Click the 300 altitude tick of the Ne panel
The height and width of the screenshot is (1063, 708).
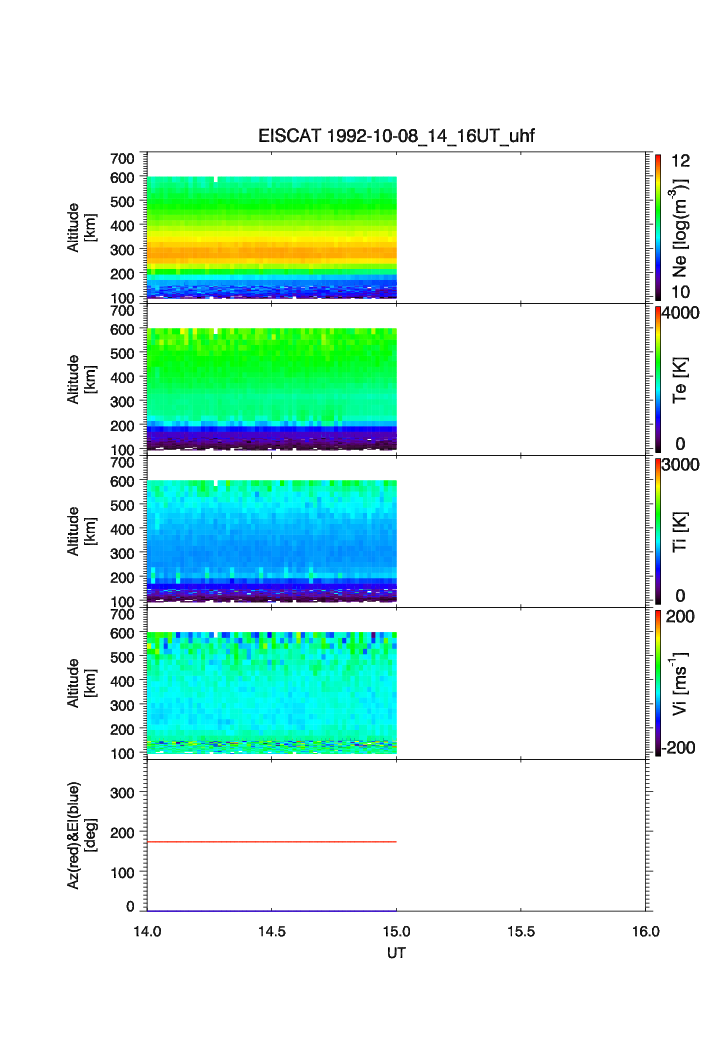122,249
